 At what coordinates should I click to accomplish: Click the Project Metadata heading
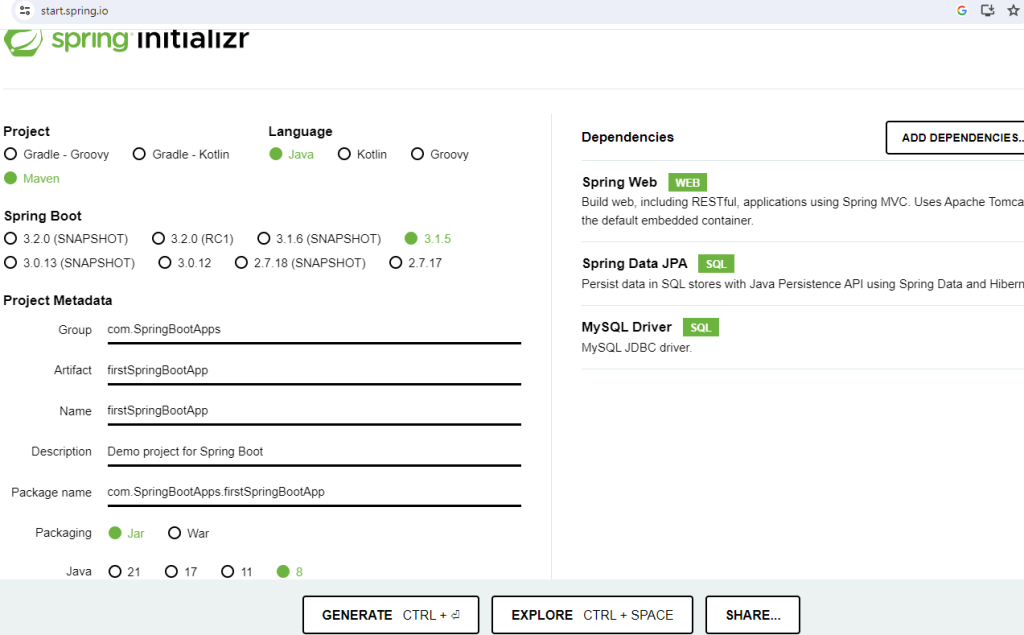point(57,301)
